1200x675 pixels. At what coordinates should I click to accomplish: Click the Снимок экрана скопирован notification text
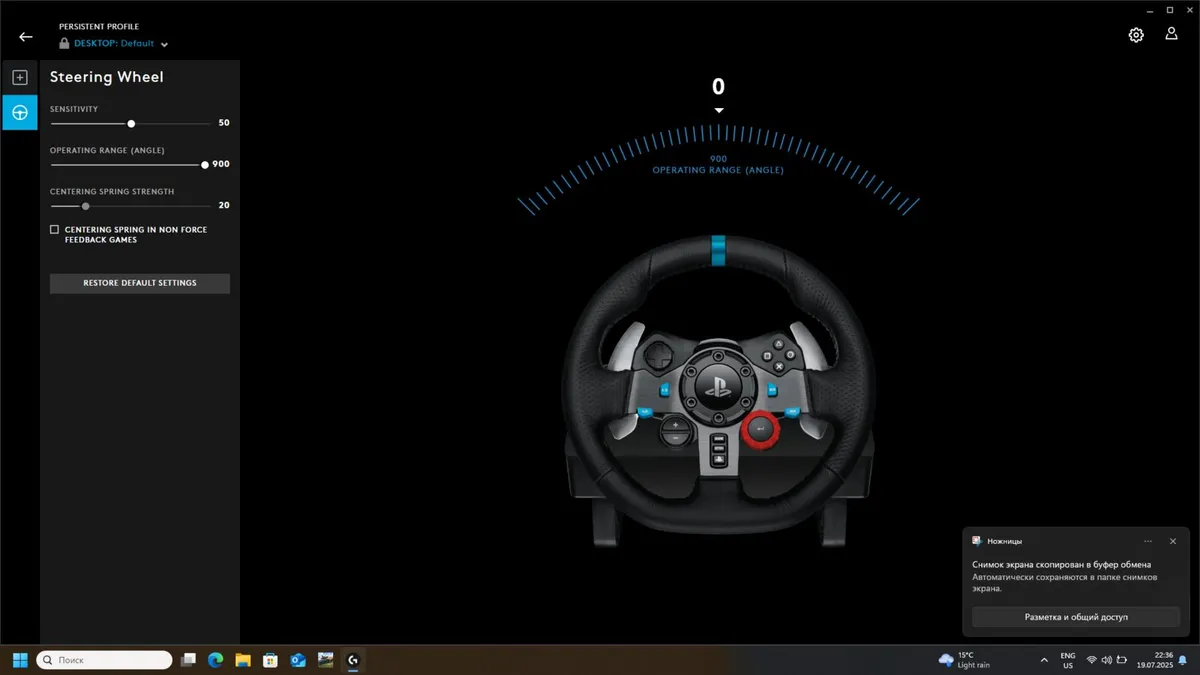point(1060,565)
